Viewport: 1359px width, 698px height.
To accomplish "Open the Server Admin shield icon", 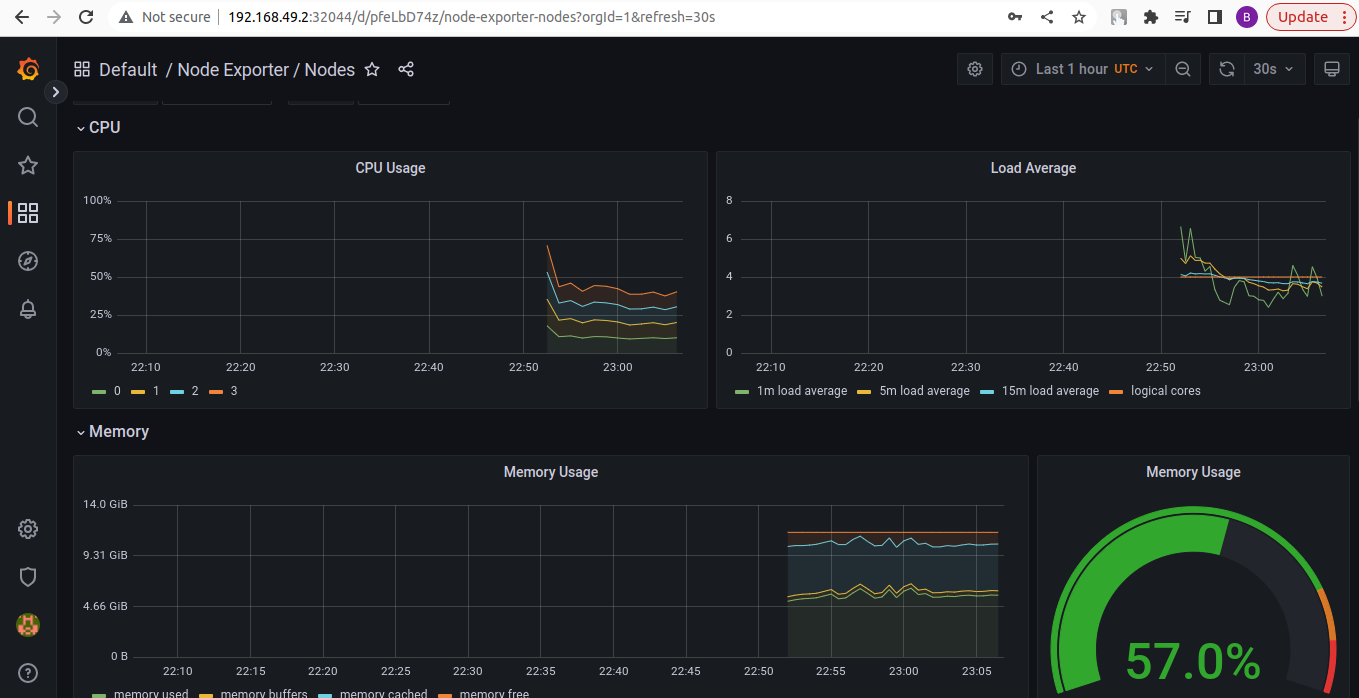I will (28, 577).
